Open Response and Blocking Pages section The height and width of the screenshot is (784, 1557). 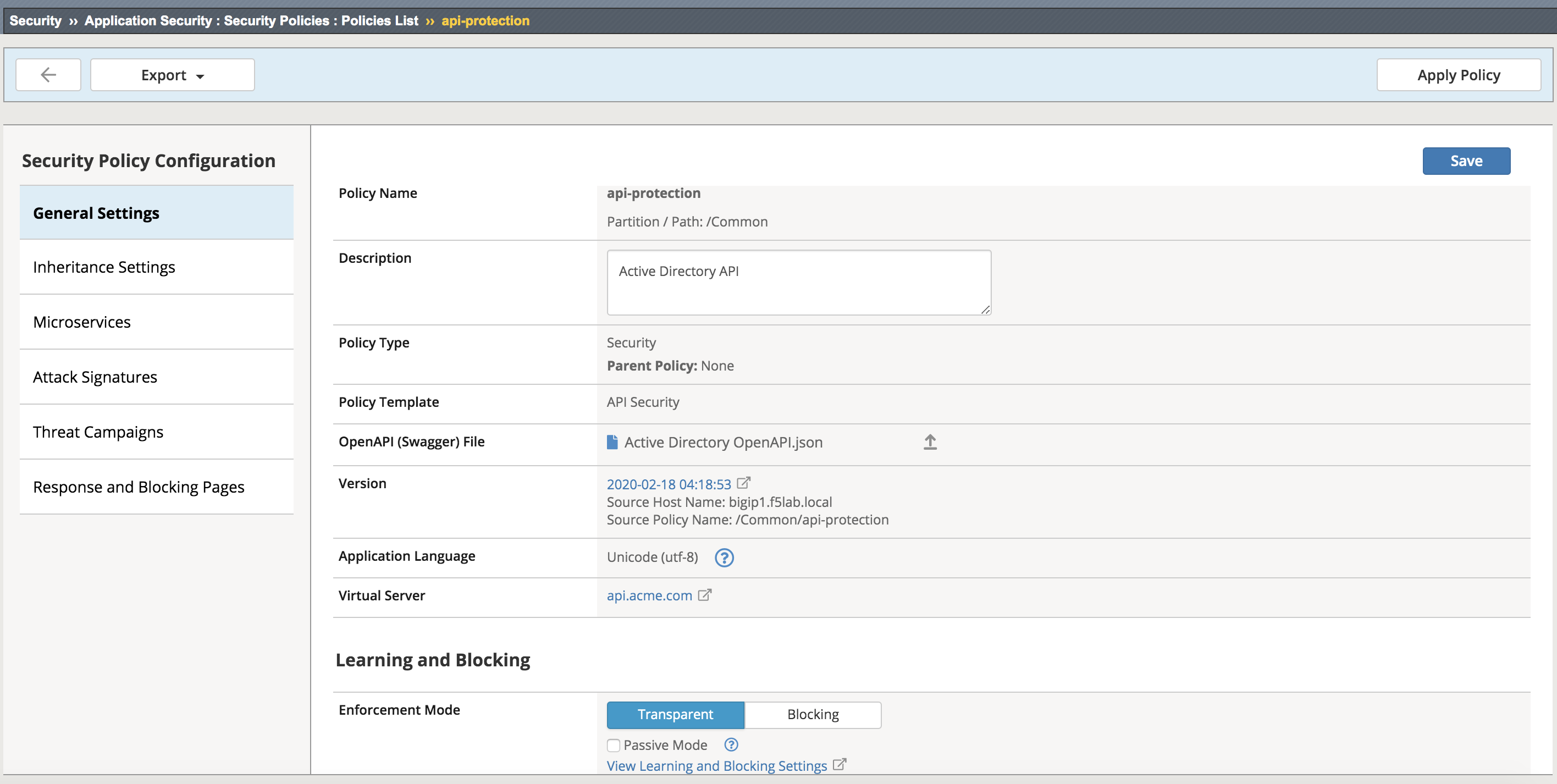(x=157, y=487)
